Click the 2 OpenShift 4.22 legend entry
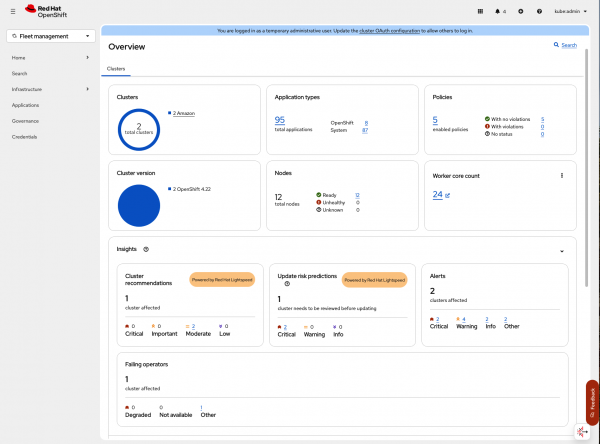Image resolution: width=600 pixels, height=444 pixels. click(x=191, y=189)
